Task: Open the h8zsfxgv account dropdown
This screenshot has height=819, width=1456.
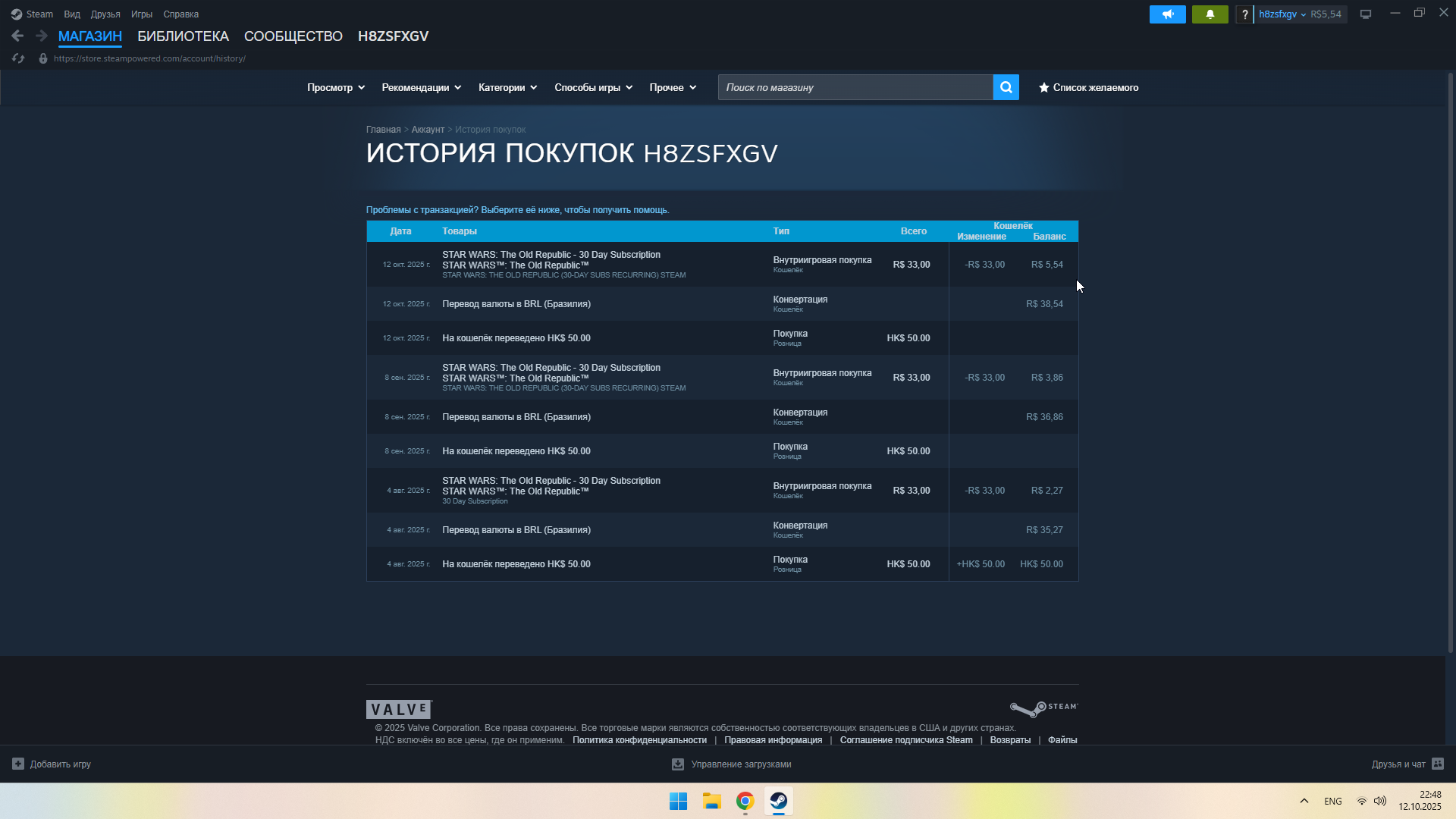Action: click(x=1282, y=14)
